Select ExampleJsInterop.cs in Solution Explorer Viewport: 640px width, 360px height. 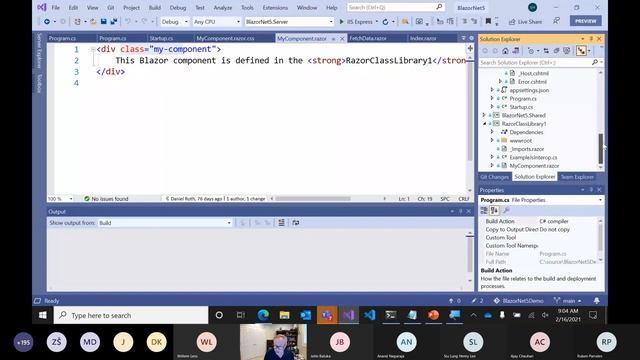click(x=533, y=157)
